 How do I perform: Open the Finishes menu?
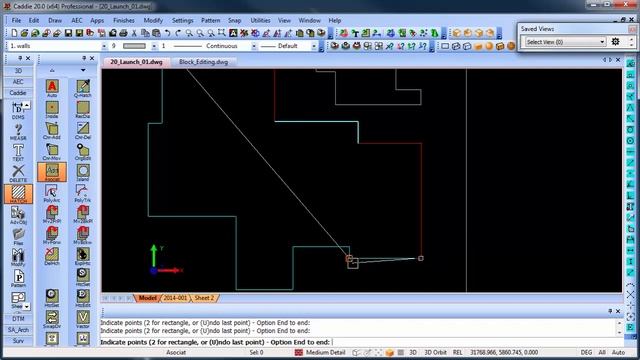(x=124, y=20)
